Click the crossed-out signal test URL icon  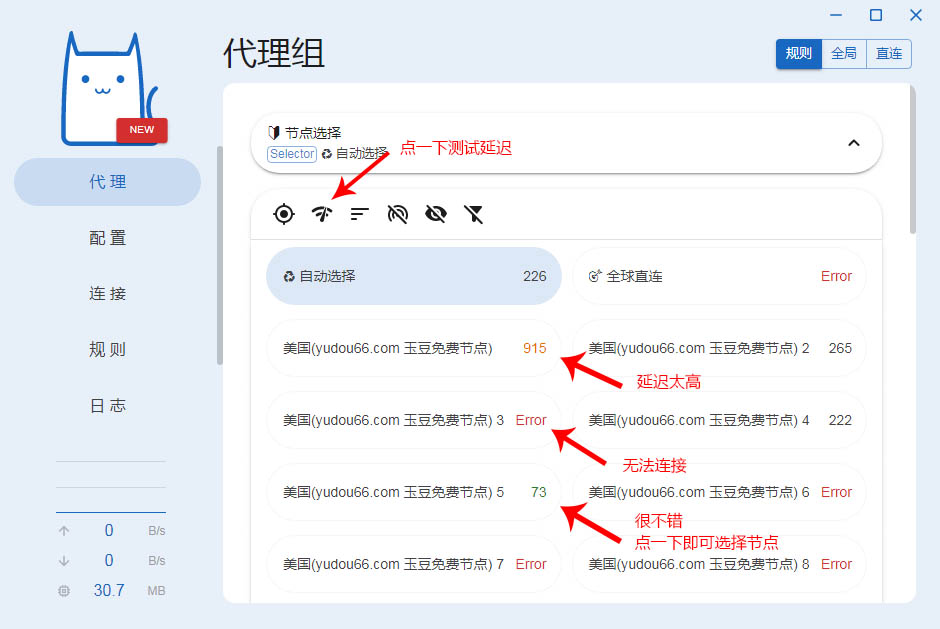coord(397,214)
